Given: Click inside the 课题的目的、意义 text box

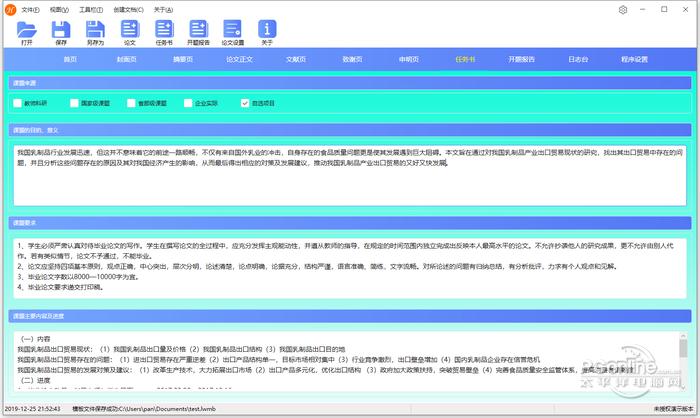Looking at the screenshot, I should [350, 176].
